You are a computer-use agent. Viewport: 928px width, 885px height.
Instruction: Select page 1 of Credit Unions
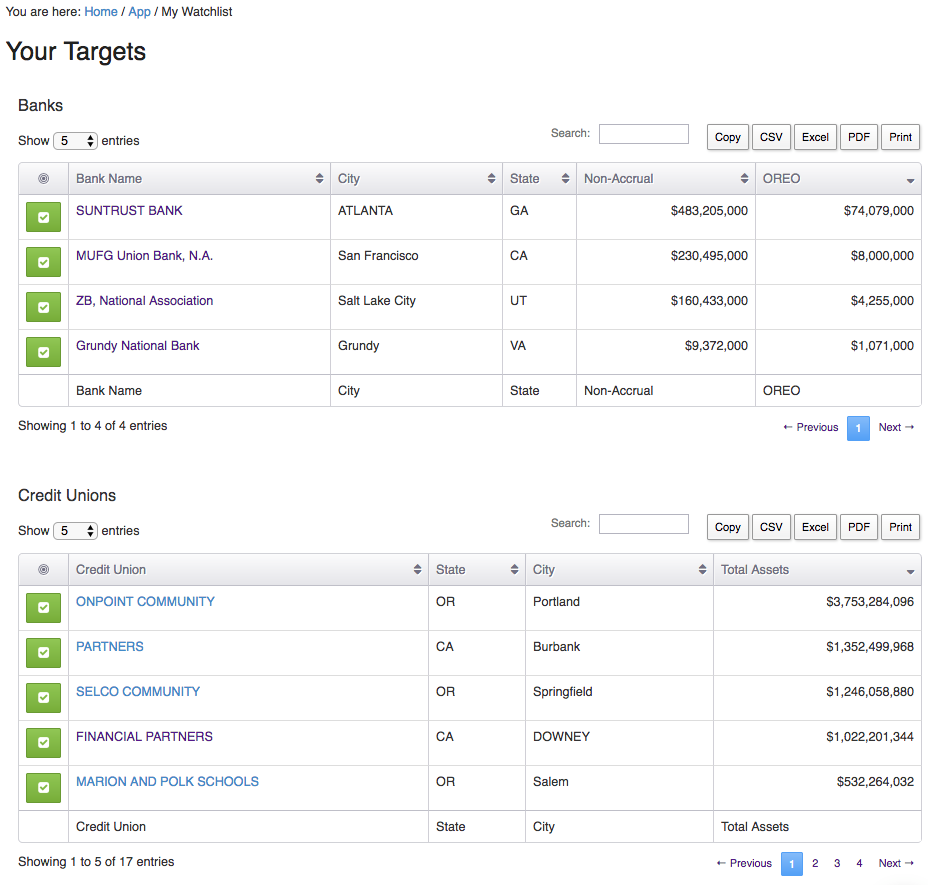click(x=792, y=864)
